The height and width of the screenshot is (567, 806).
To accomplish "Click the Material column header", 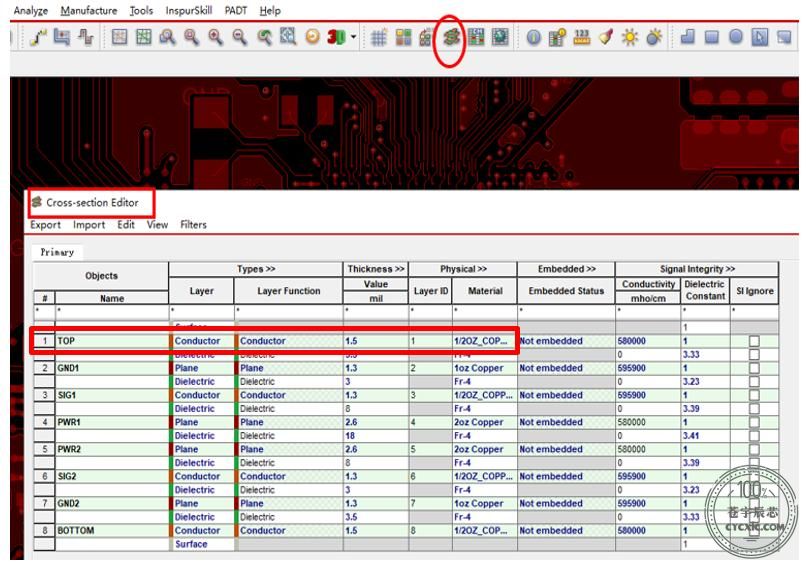I will point(485,291).
